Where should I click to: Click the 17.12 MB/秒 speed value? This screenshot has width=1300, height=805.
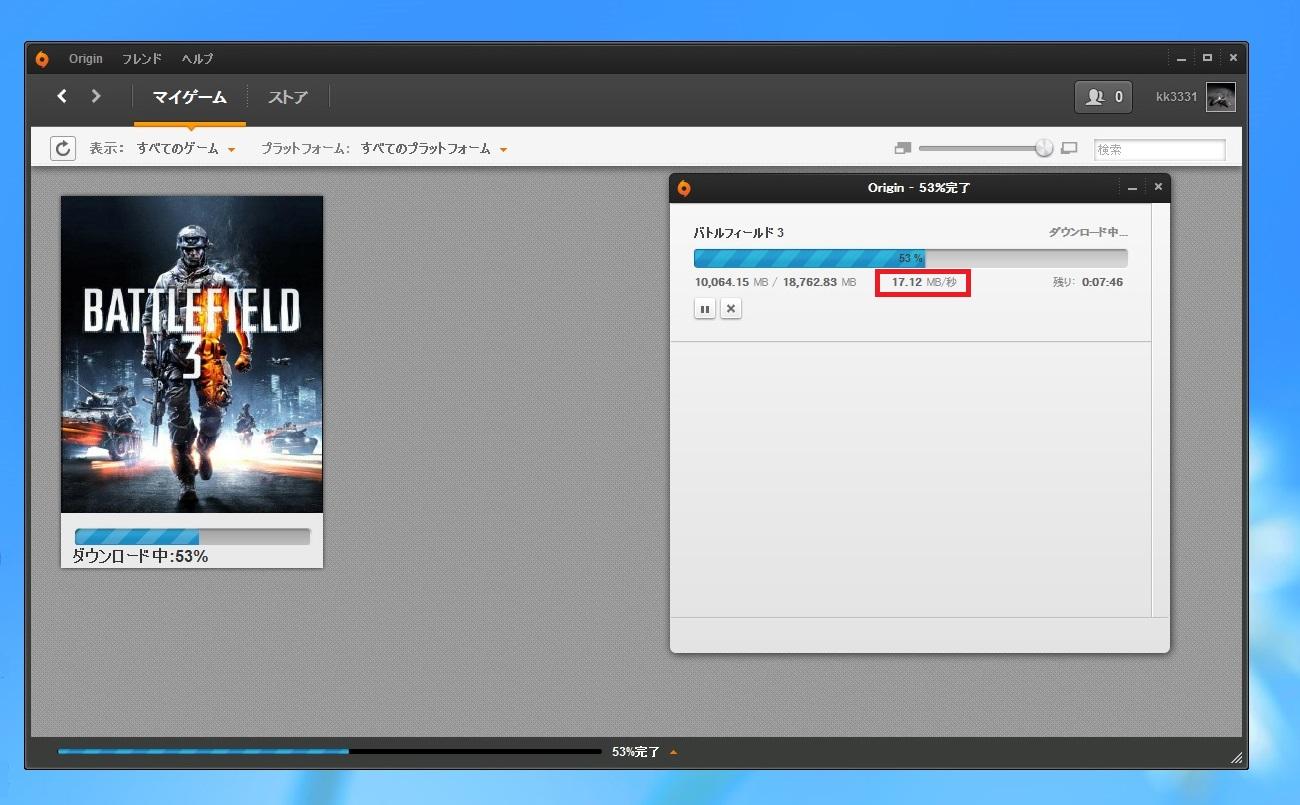[x=924, y=282]
